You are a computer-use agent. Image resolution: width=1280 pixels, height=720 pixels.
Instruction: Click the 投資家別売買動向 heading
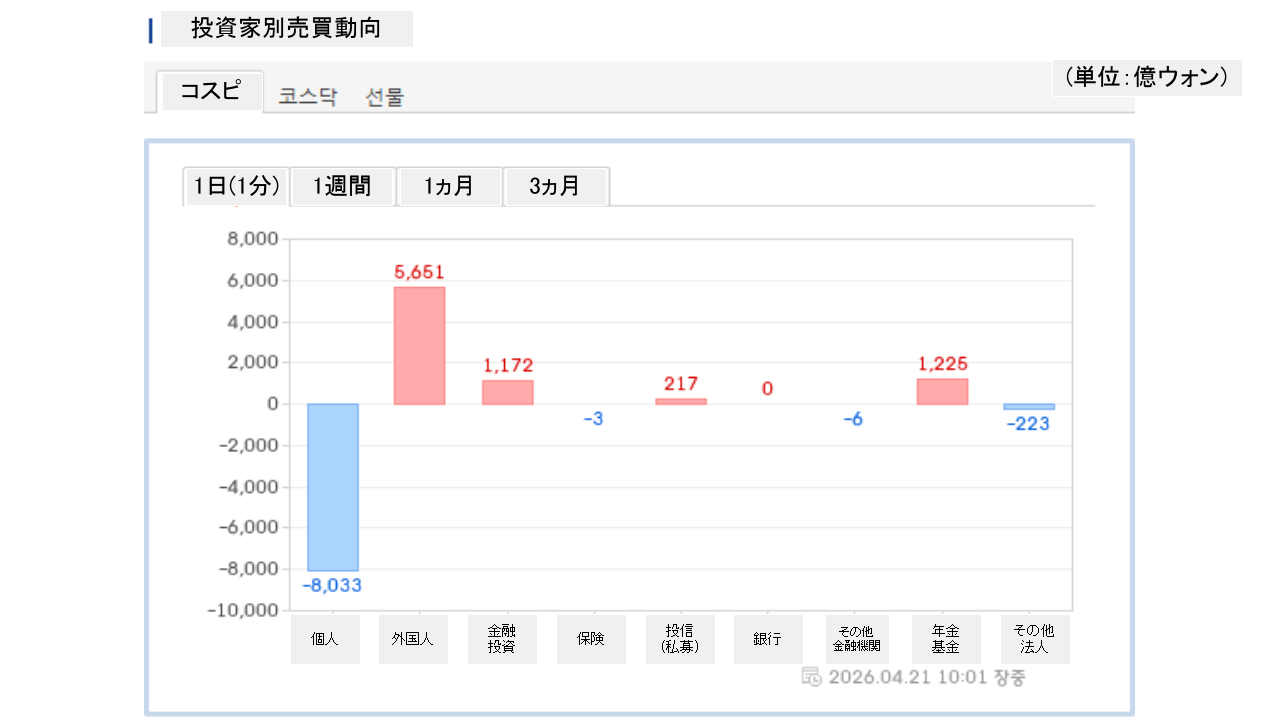tap(286, 29)
